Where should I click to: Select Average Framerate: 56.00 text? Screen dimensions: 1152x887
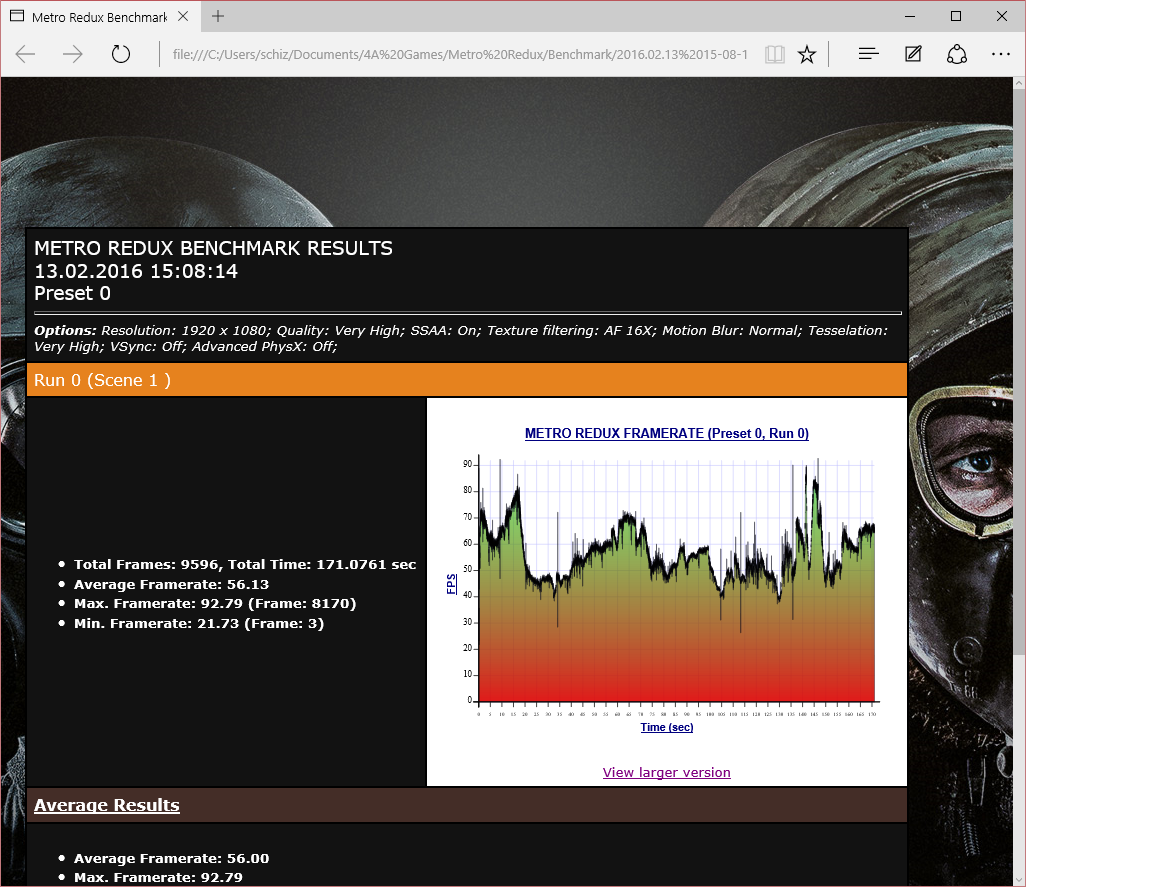pyautogui.click(x=171, y=858)
